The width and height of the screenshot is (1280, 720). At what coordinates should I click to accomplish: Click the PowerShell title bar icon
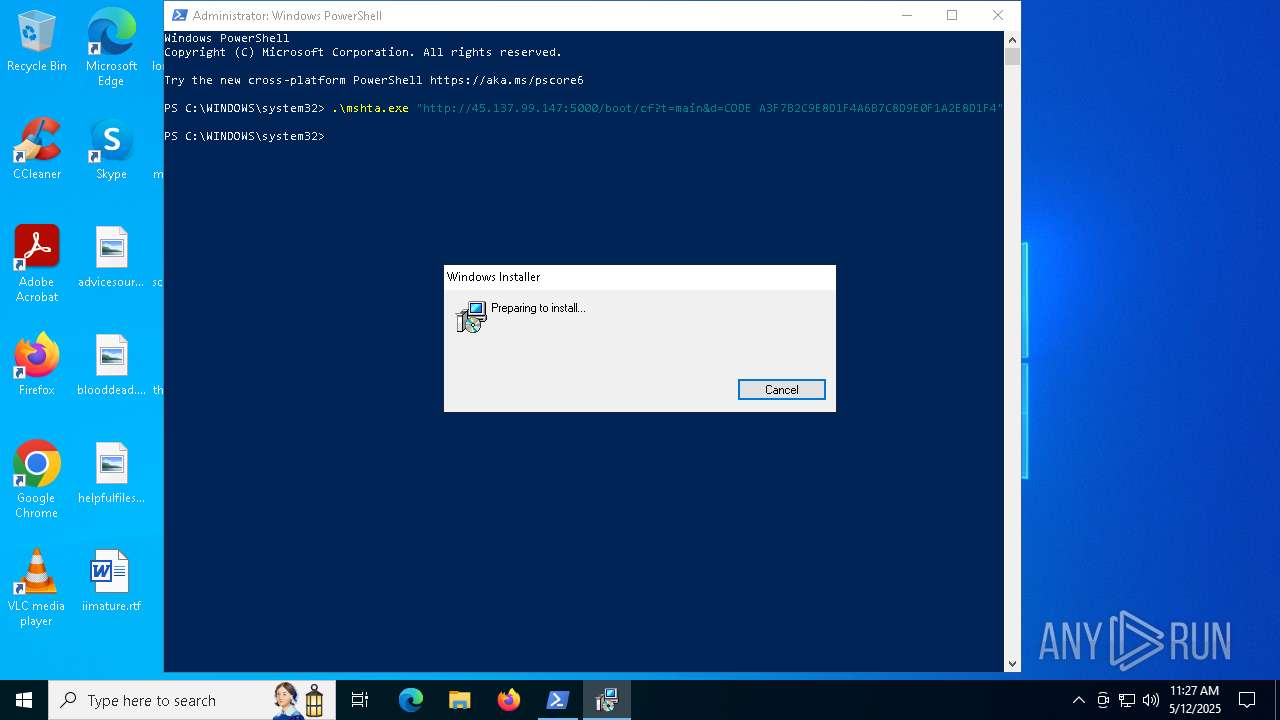coord(179,15)
